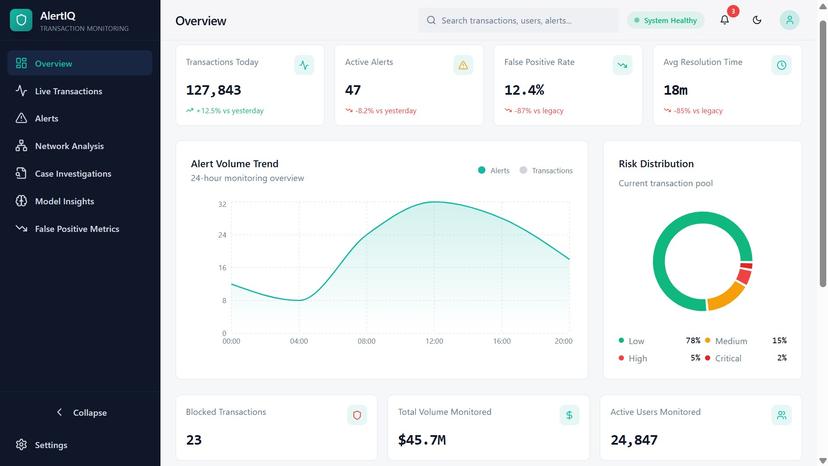
Task: Open Case Investigations page
Action: click(x=73, y=174)
